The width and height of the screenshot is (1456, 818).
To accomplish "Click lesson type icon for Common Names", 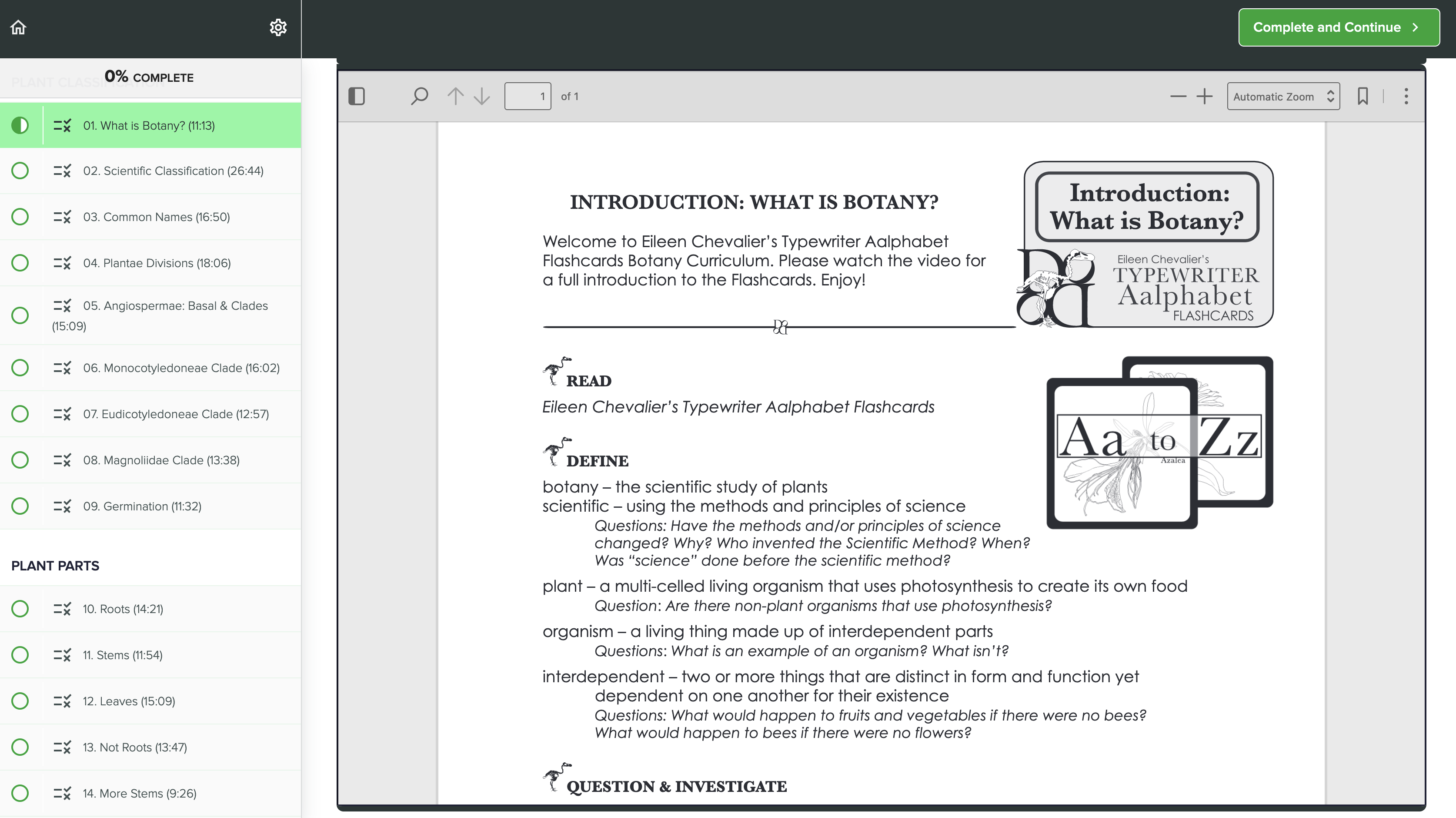I will pos(62,217).
